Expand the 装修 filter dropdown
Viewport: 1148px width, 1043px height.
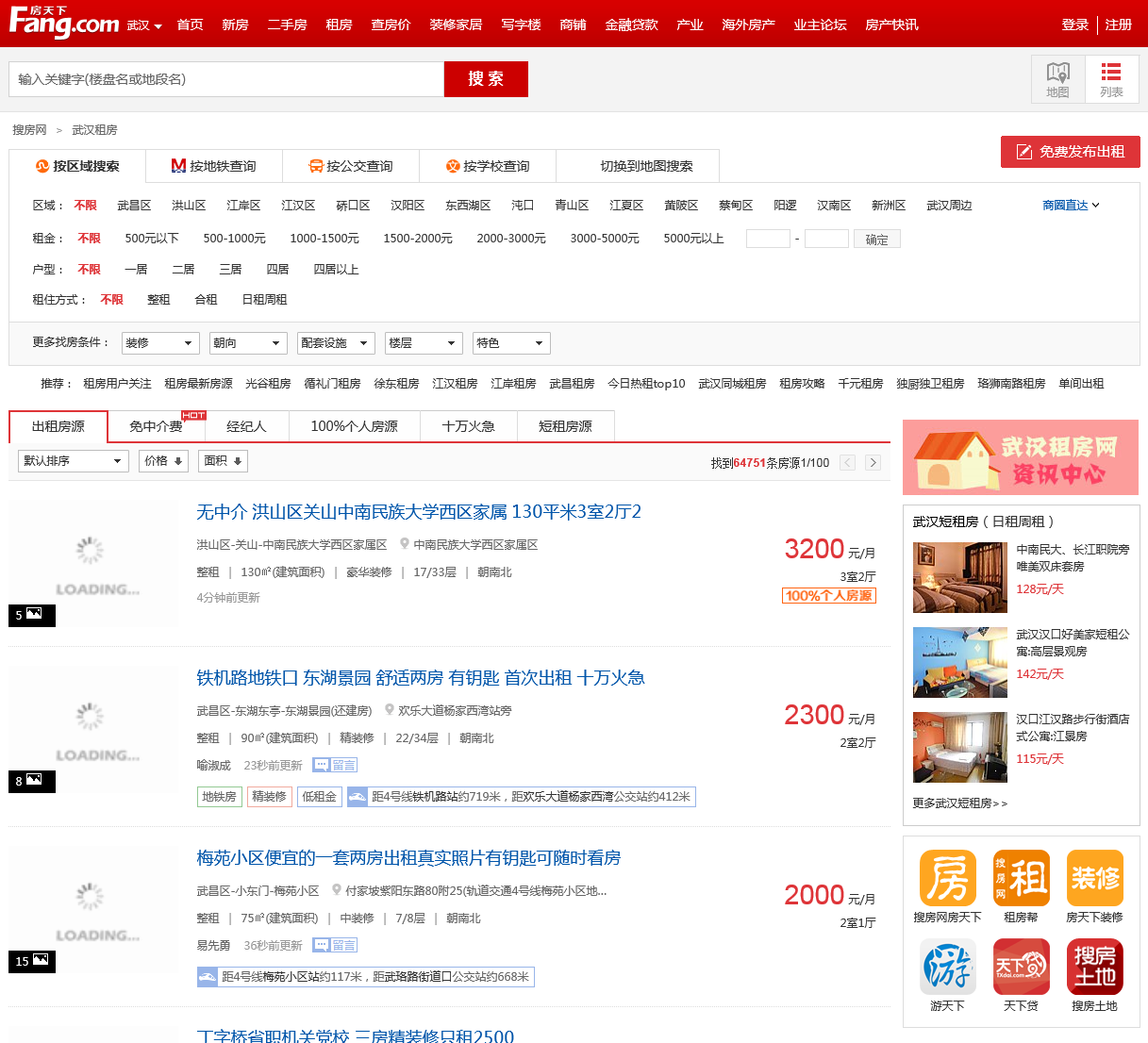[159, 343]
